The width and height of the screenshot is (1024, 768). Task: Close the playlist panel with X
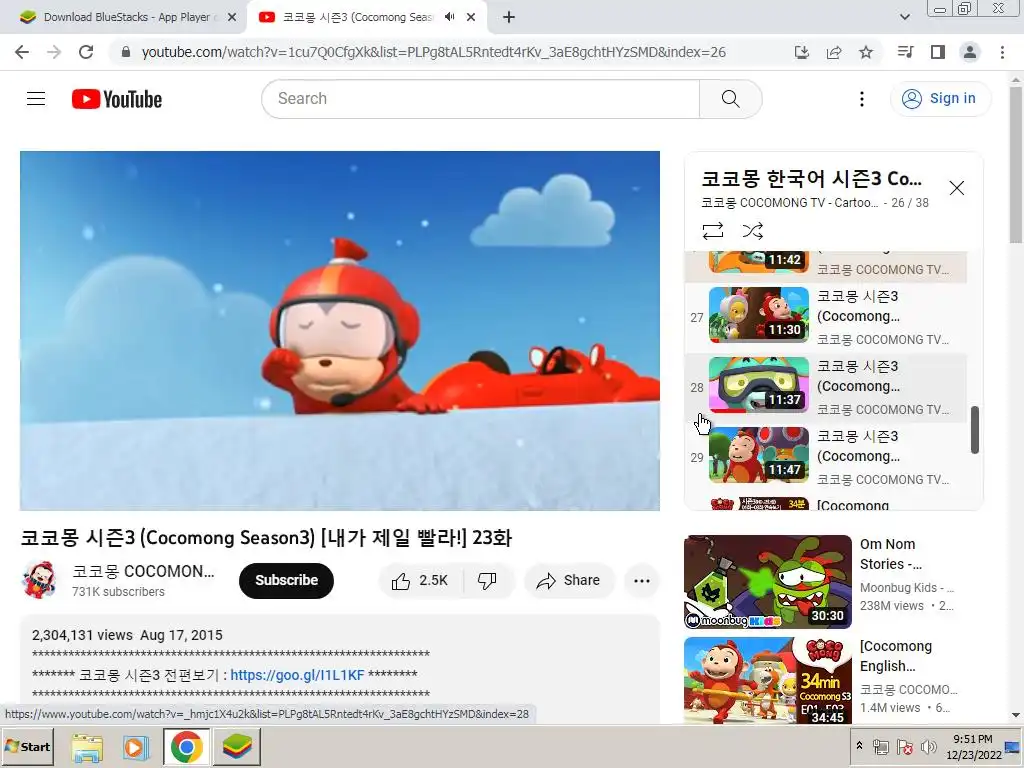[x=956, y=188]
